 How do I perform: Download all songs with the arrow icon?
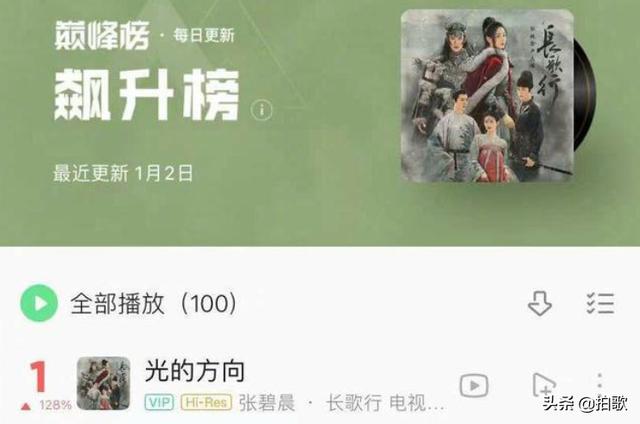click(540, 303)
